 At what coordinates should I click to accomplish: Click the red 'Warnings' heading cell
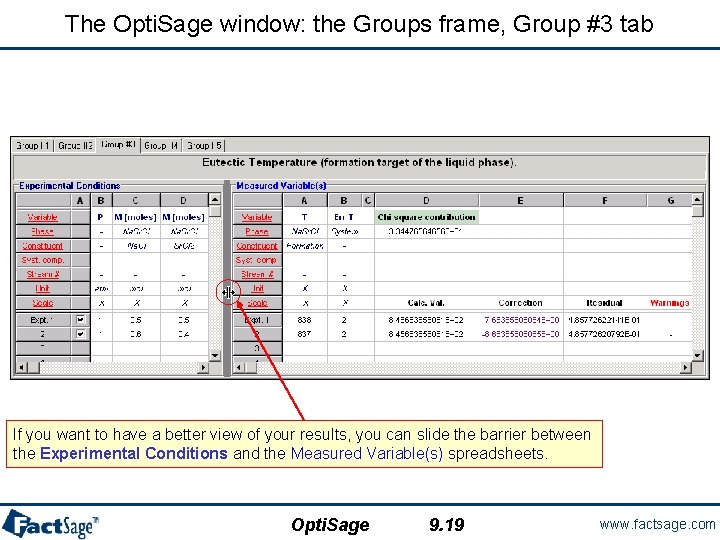tap(669, 303)
